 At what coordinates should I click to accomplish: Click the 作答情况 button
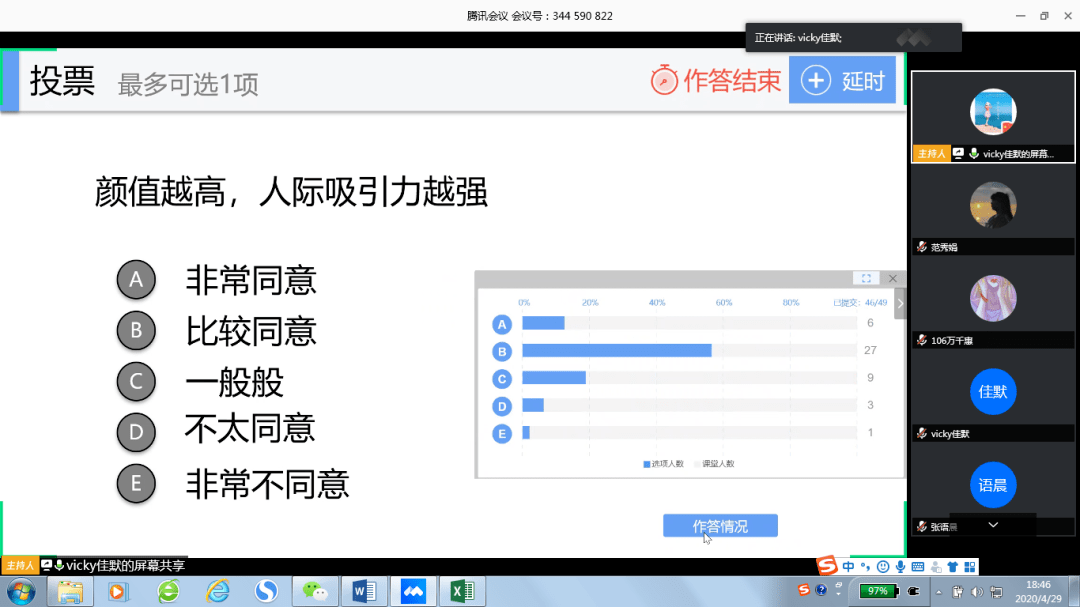click(x=720, y=526)
